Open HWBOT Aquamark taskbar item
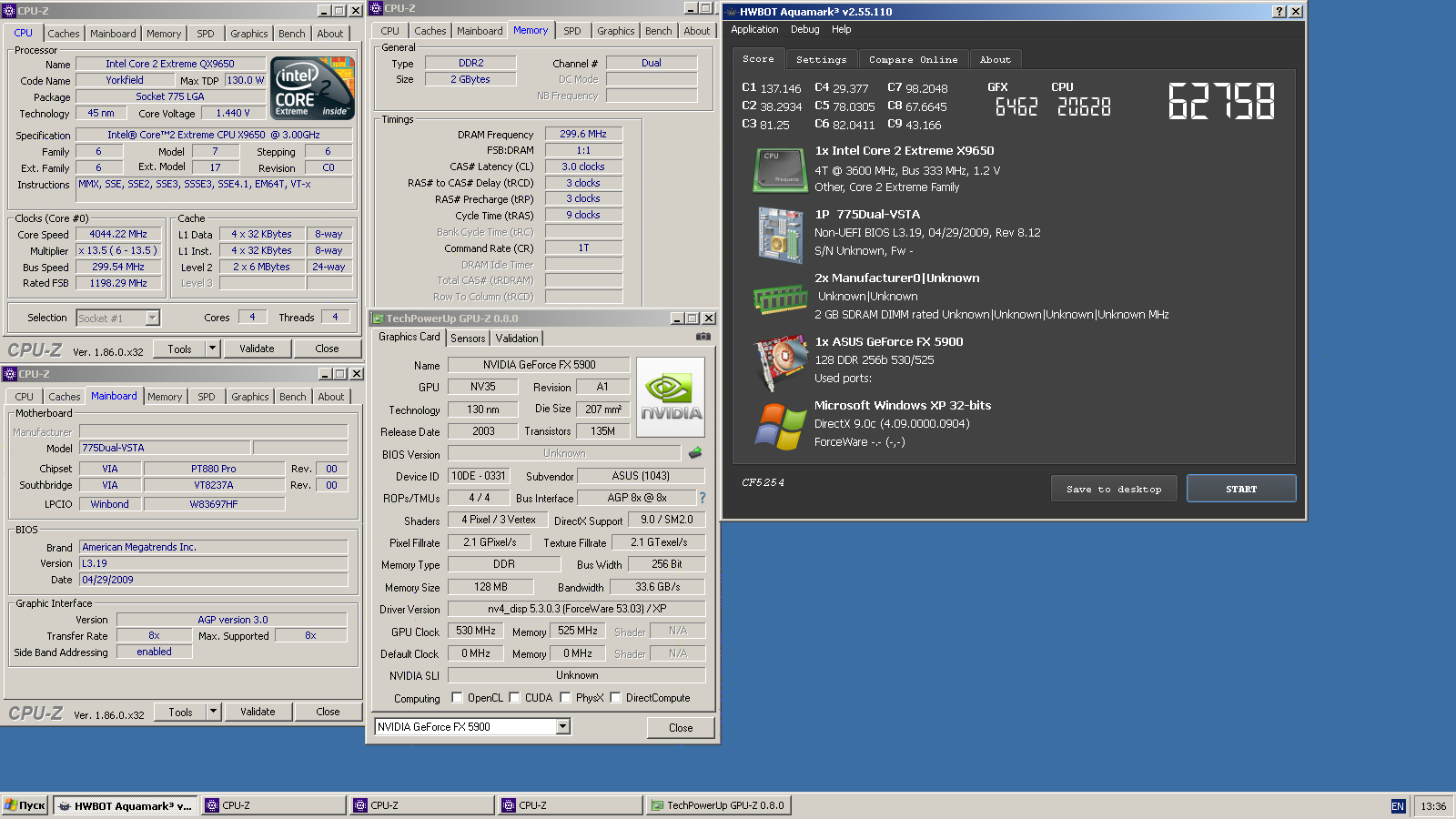The image size is (1456, 819). 126,805
